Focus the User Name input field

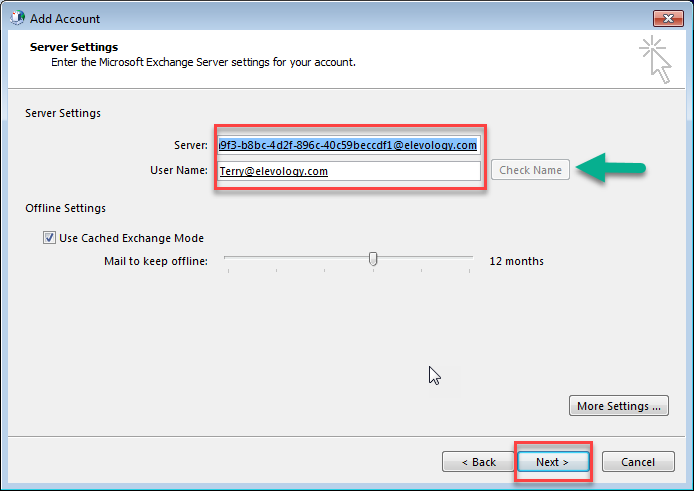(348, 171)
